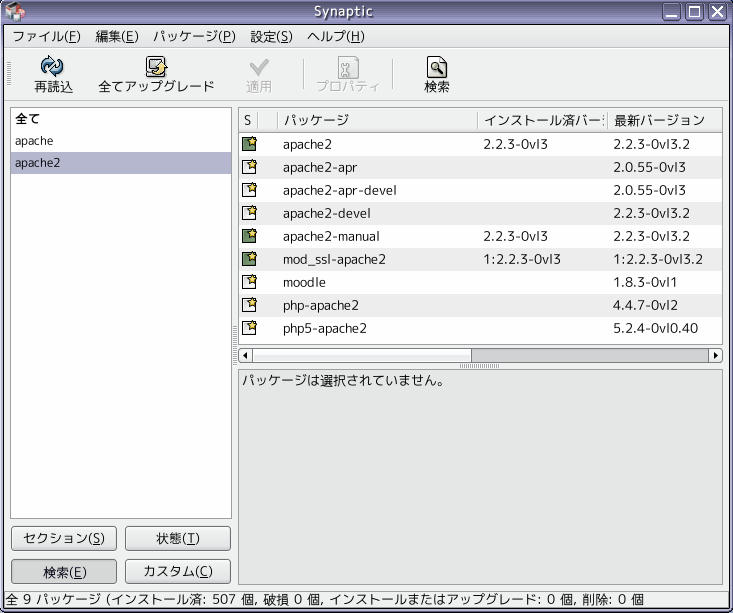This screenshot has height=613, width=733.
Task: Select the mod_ssl-apache2 package name
Action: [x=334, y=259]
